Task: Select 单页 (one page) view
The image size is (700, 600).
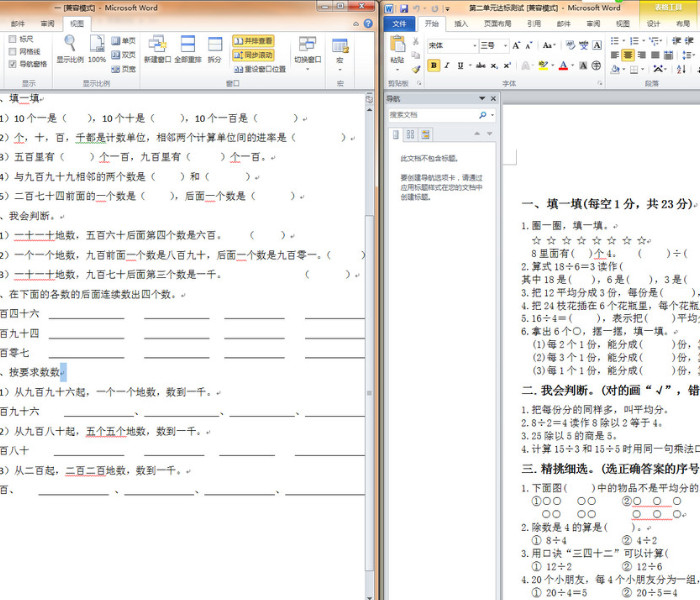Action: (123, 41)
